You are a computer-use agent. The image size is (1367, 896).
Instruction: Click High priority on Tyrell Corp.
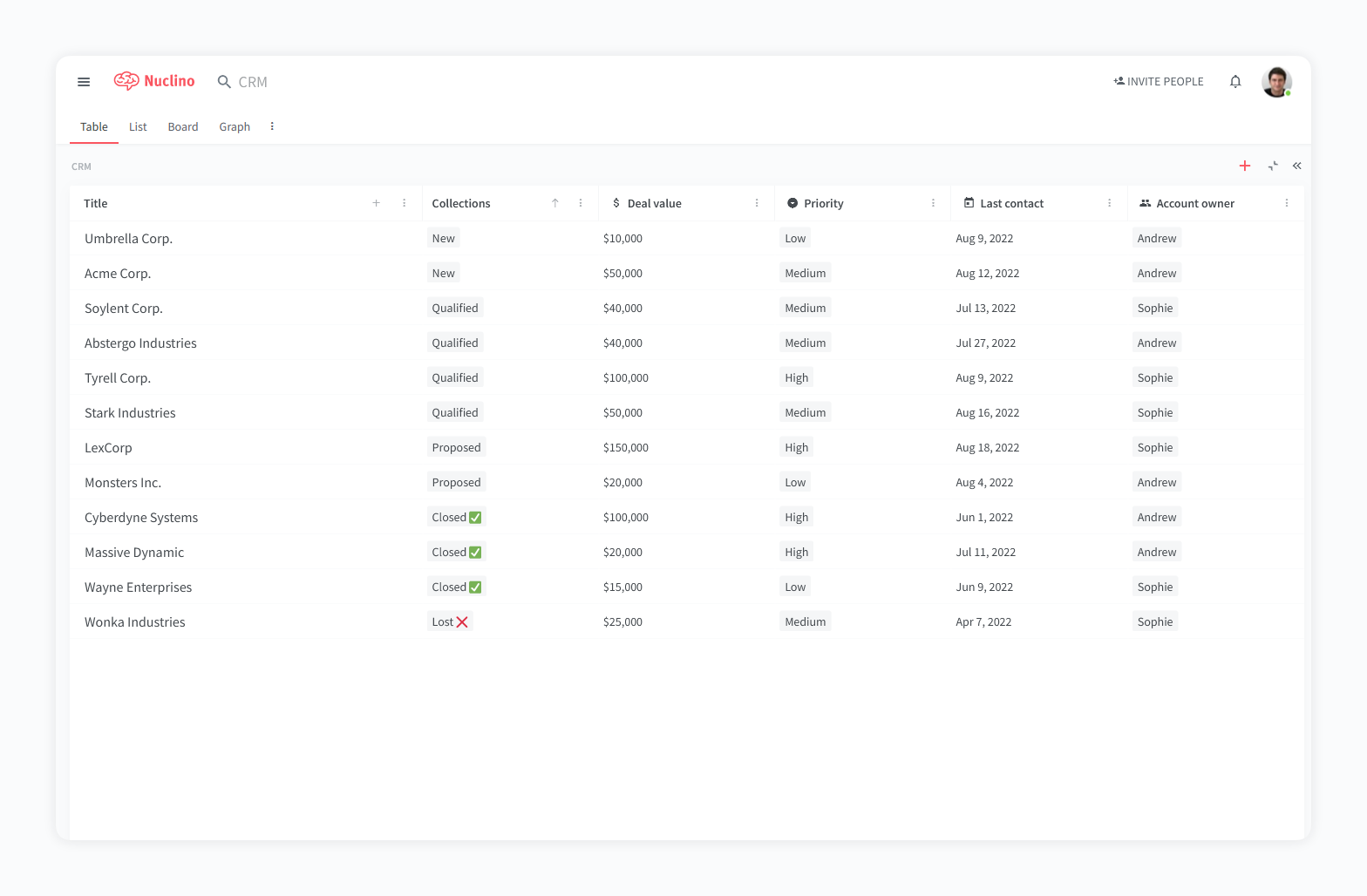pyautogui.click(x=797, y=377)
